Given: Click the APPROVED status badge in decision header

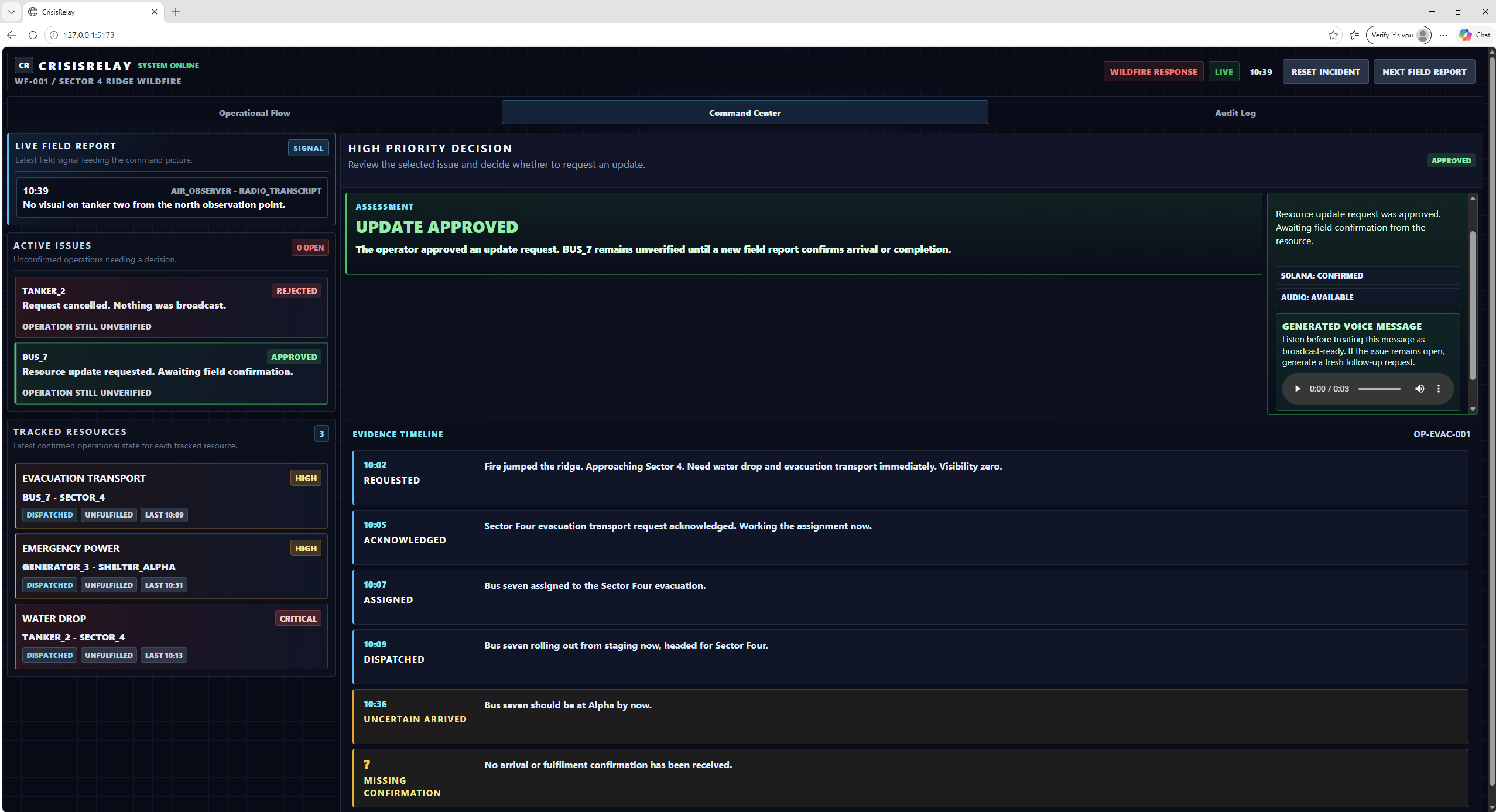Looking at the screenshot, I should coord(1451,160).
